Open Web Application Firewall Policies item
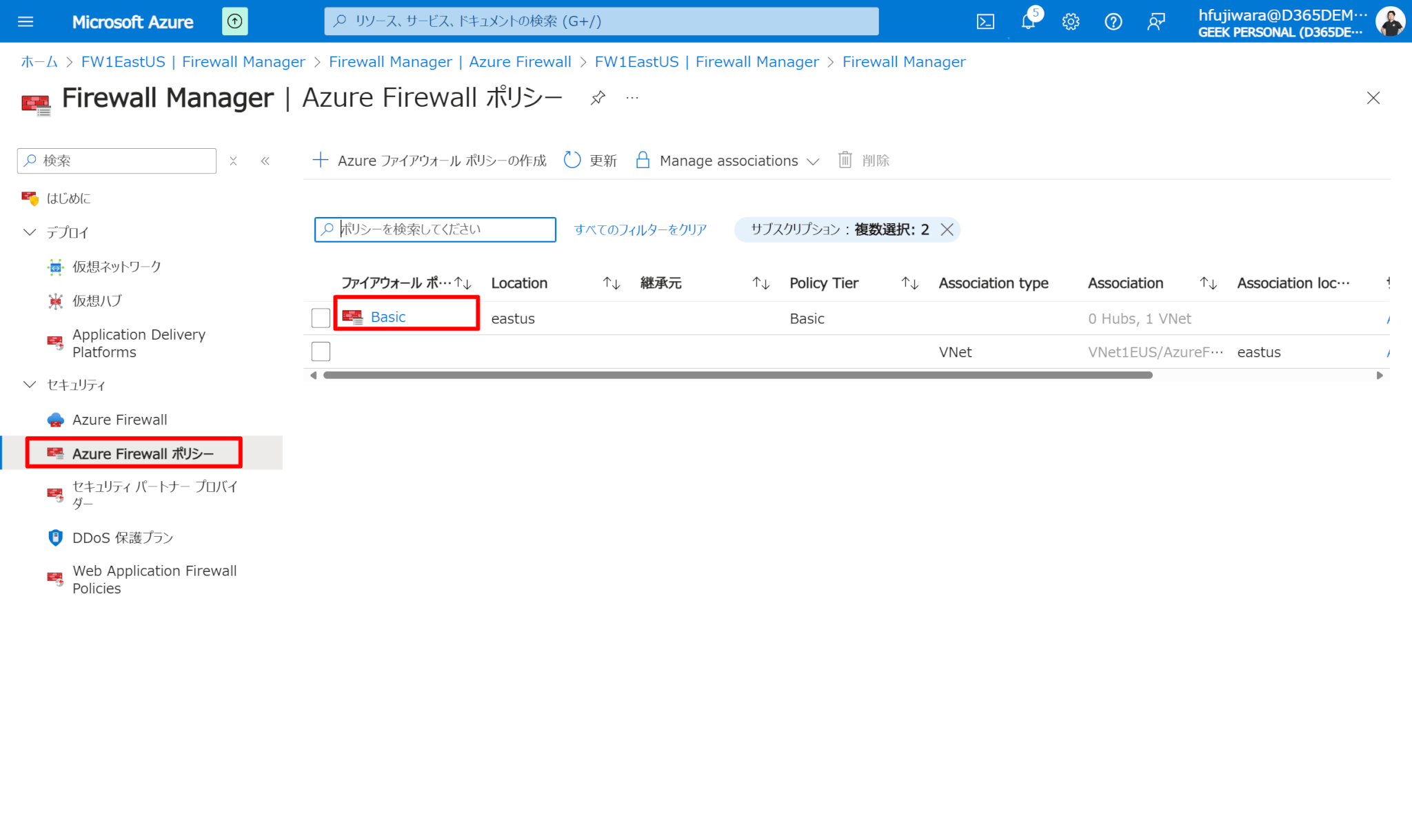Screen dimensions: 1412x840 (x=154, y=580)
